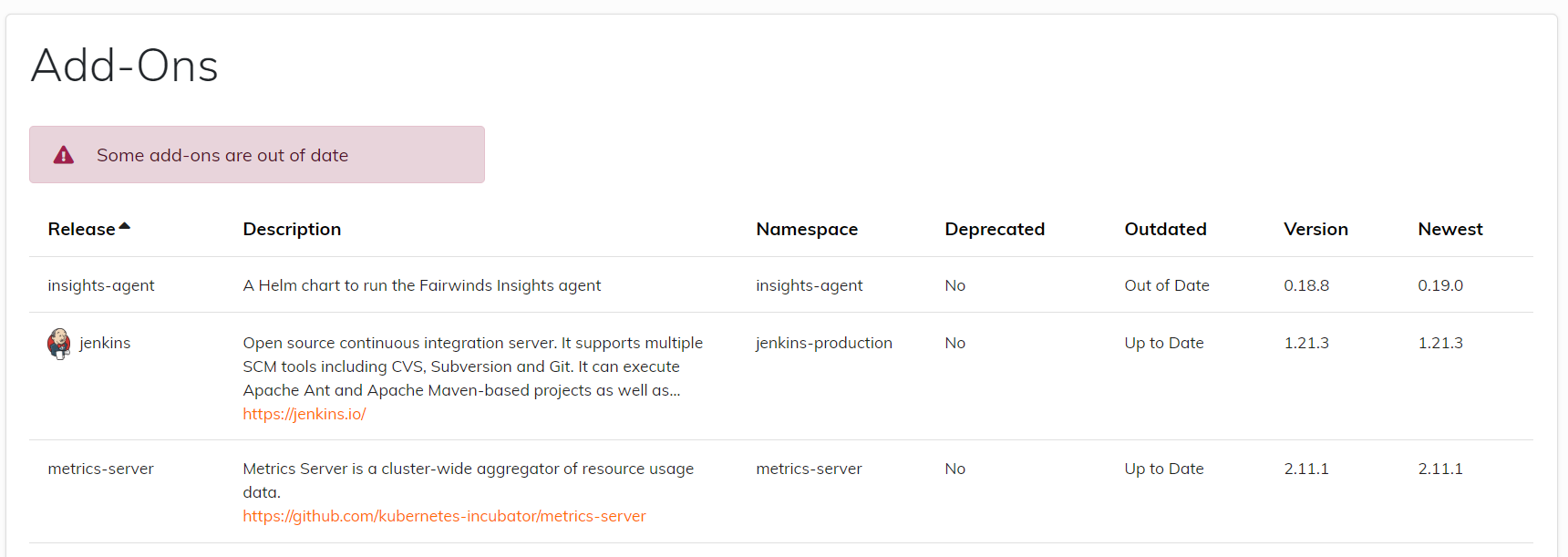Click the Jenkins logo icon
Viewport: 1568px width, 557px height.
click(59, 344)
